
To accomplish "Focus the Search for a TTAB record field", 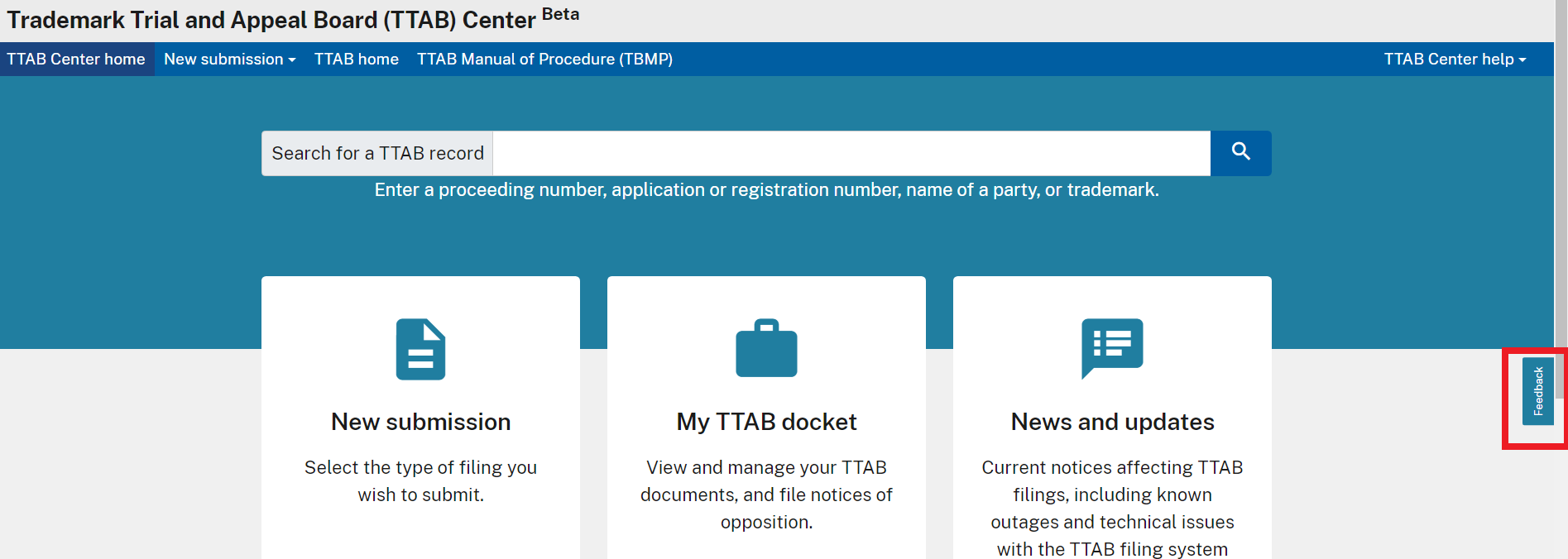I will (851, 153).
